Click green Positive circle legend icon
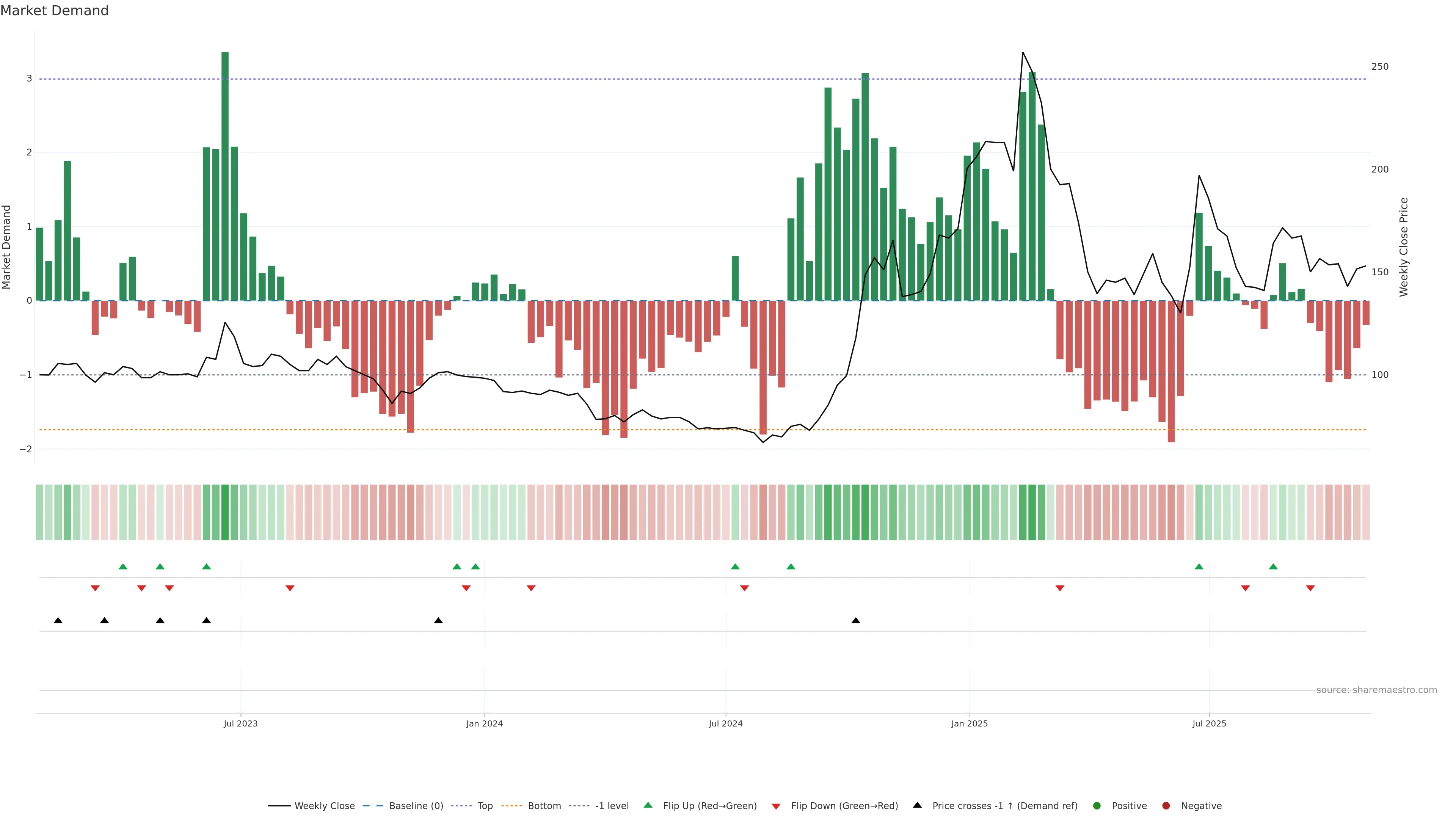The image size is (1456, 819). (1097, 805)
